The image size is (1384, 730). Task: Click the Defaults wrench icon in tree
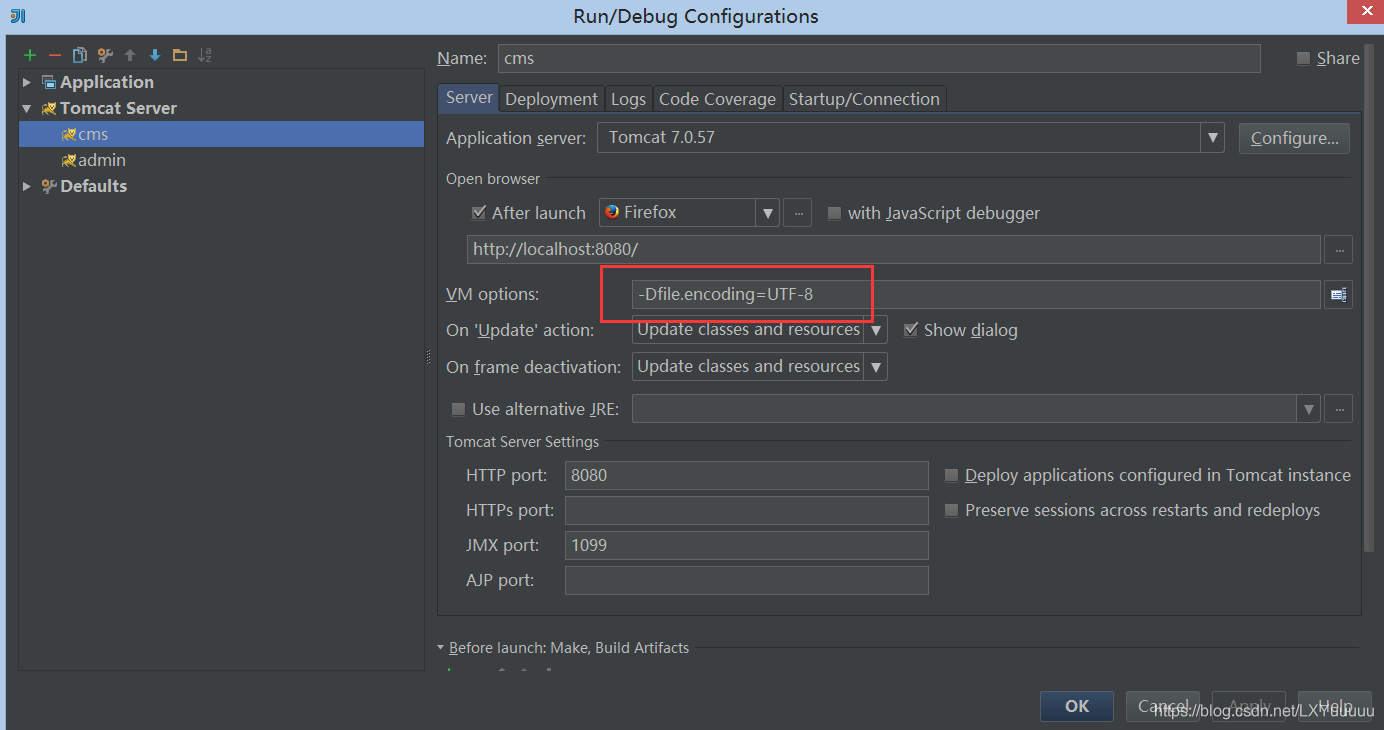(x=49, y=186)
